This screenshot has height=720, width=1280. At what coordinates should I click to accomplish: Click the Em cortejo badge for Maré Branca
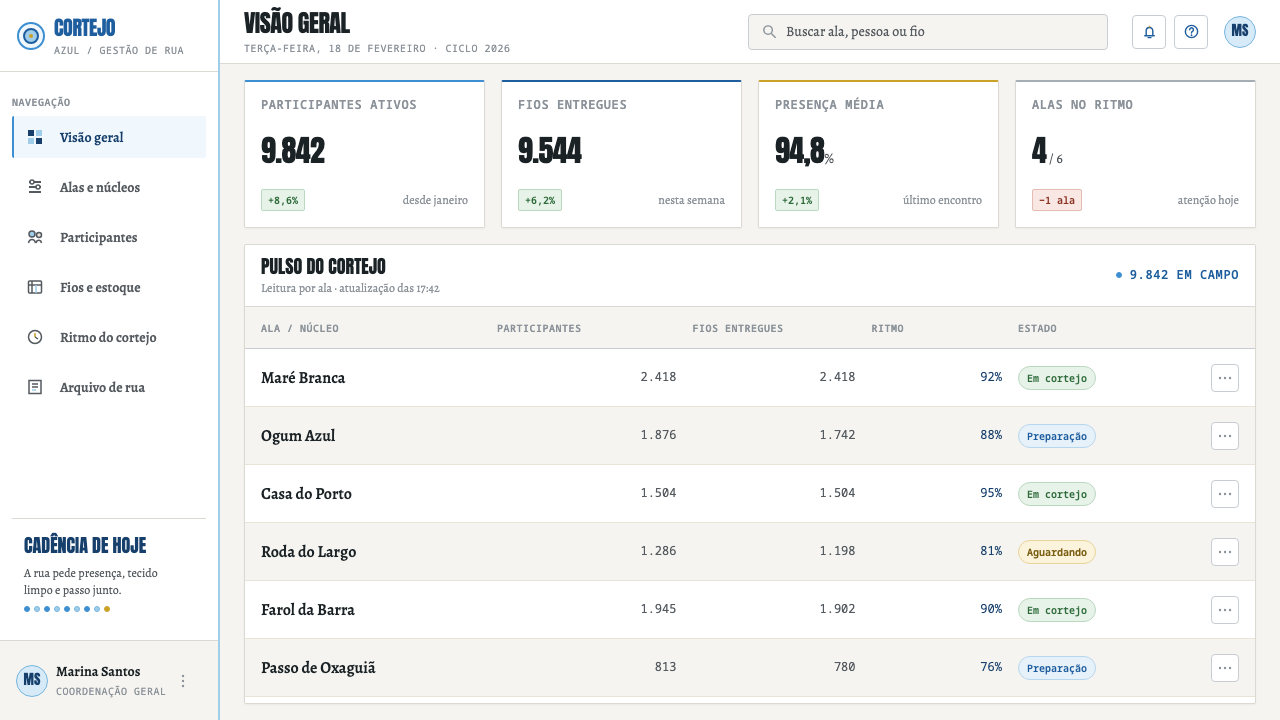[1057, 378]
